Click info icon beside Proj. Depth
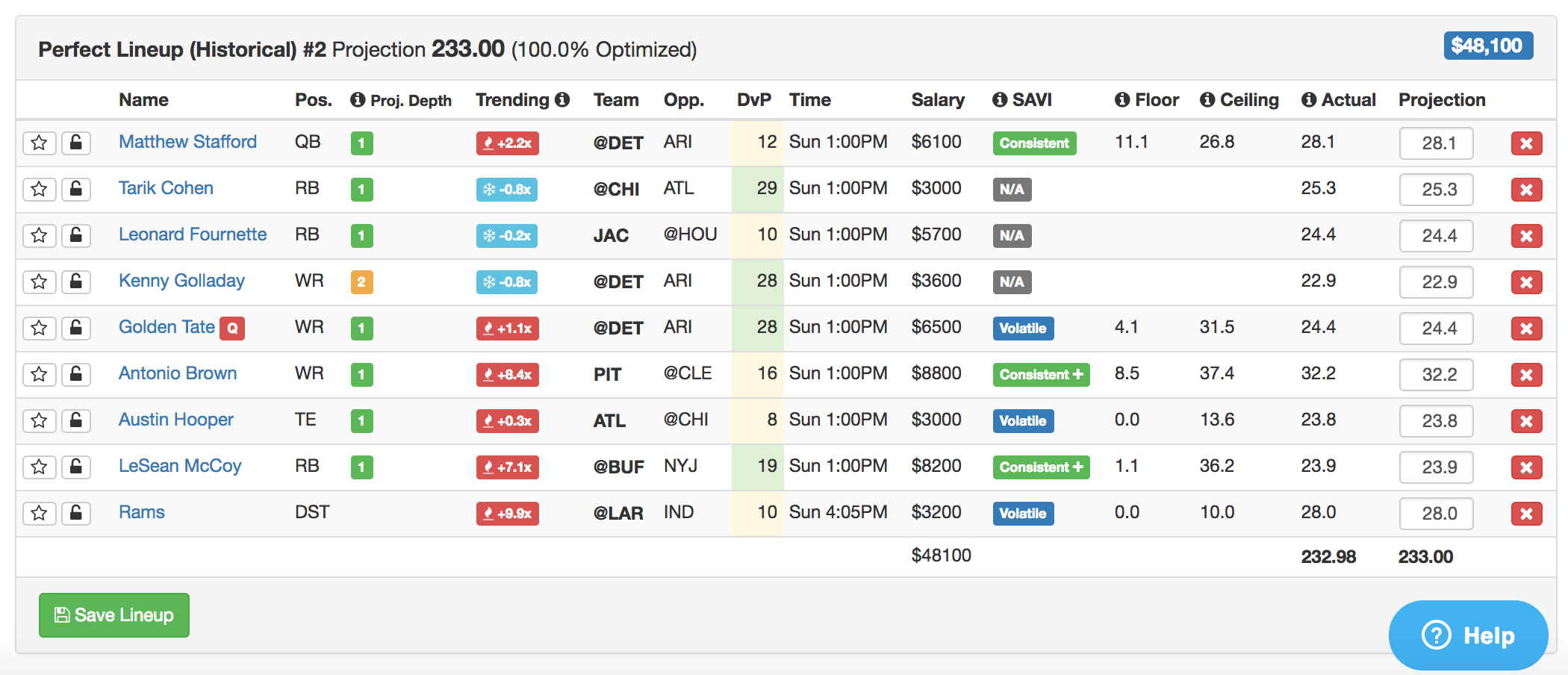1568x675 pixels. point(358,100)
